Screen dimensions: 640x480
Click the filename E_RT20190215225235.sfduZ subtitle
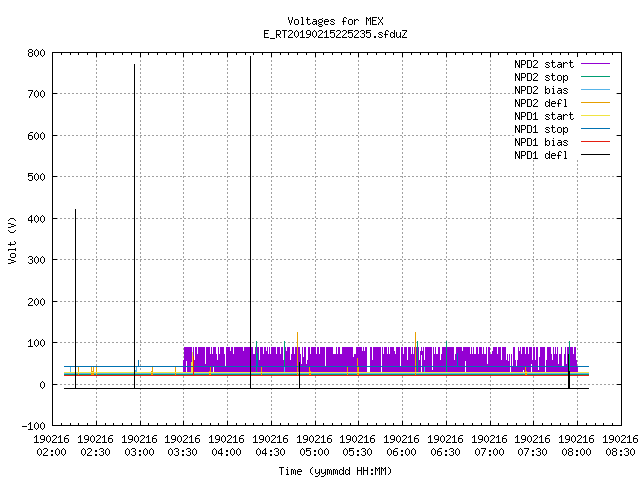pyautogui.click(x=335, y=34)
